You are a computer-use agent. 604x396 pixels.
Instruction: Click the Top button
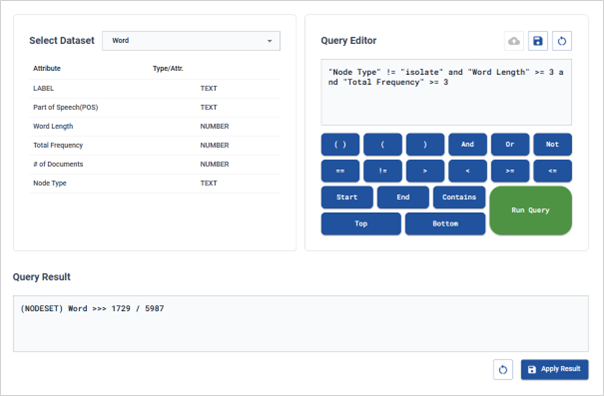pos(361,224)
